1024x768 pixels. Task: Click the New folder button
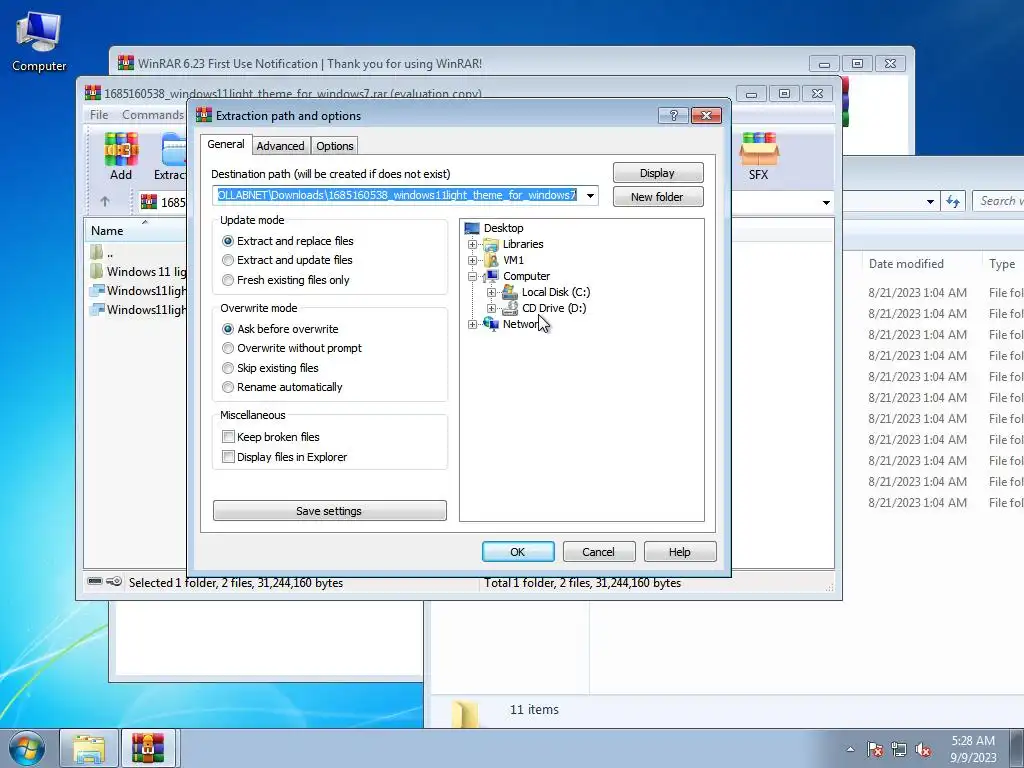coord(658,197)
